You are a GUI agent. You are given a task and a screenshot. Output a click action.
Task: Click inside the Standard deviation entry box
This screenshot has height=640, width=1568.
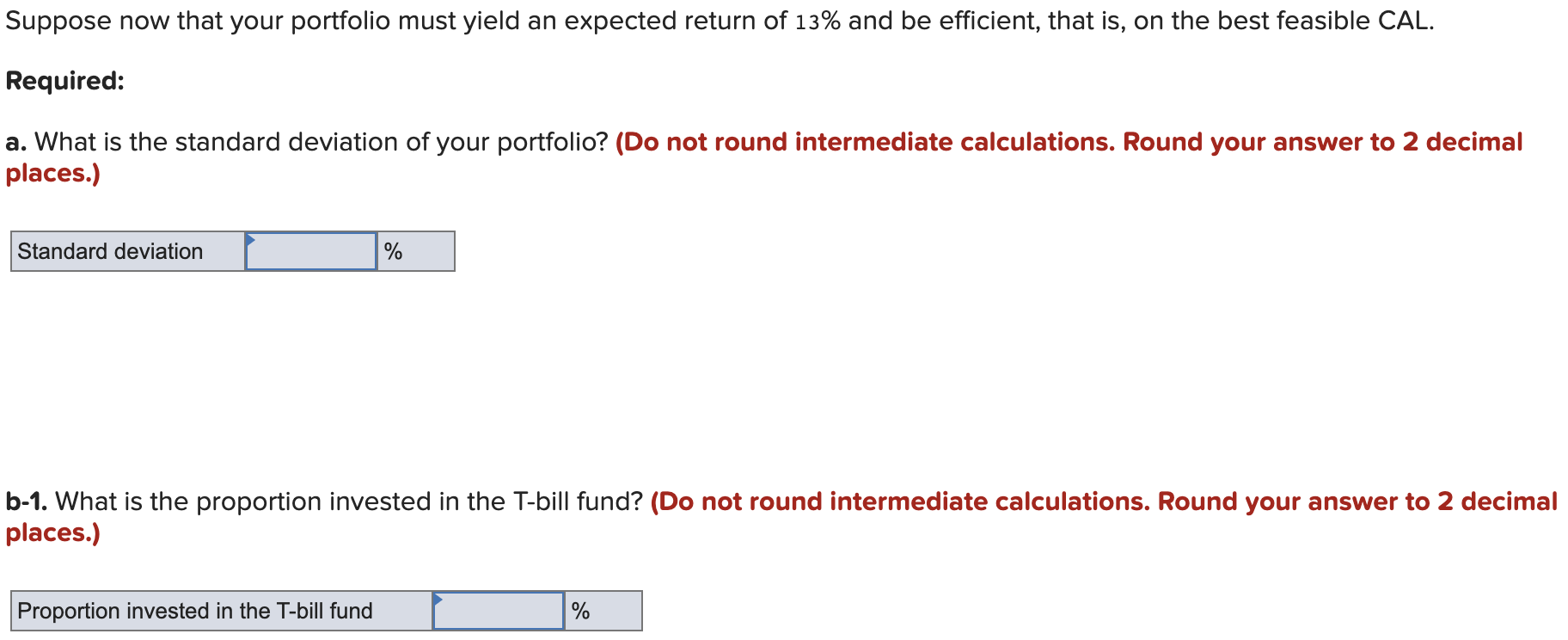tap(311, 251)
